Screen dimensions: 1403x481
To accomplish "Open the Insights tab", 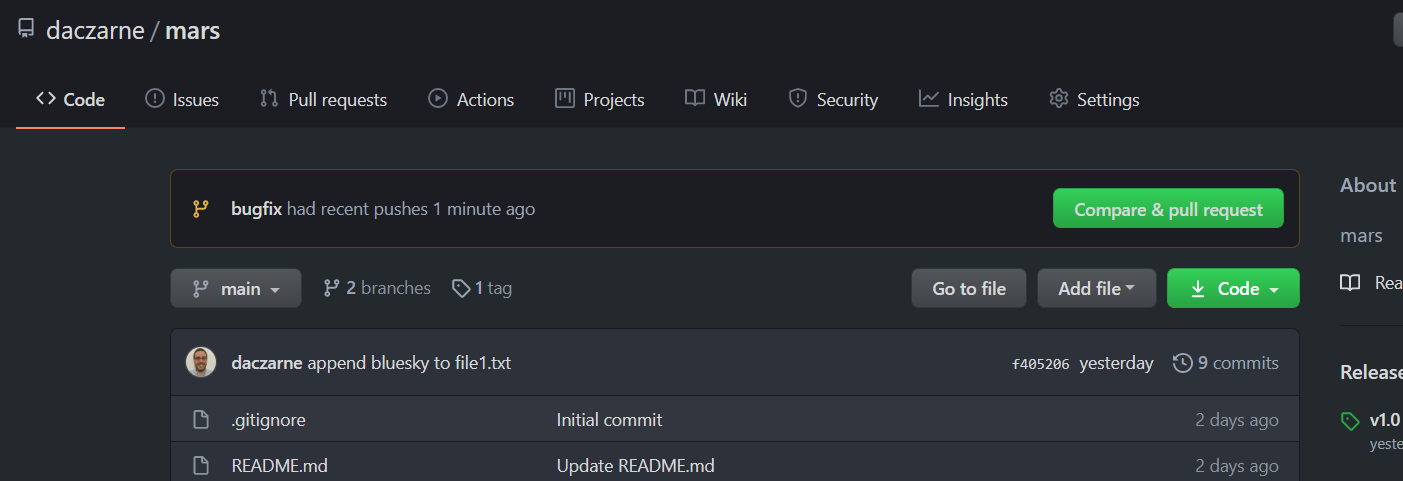I will point(963,99).
